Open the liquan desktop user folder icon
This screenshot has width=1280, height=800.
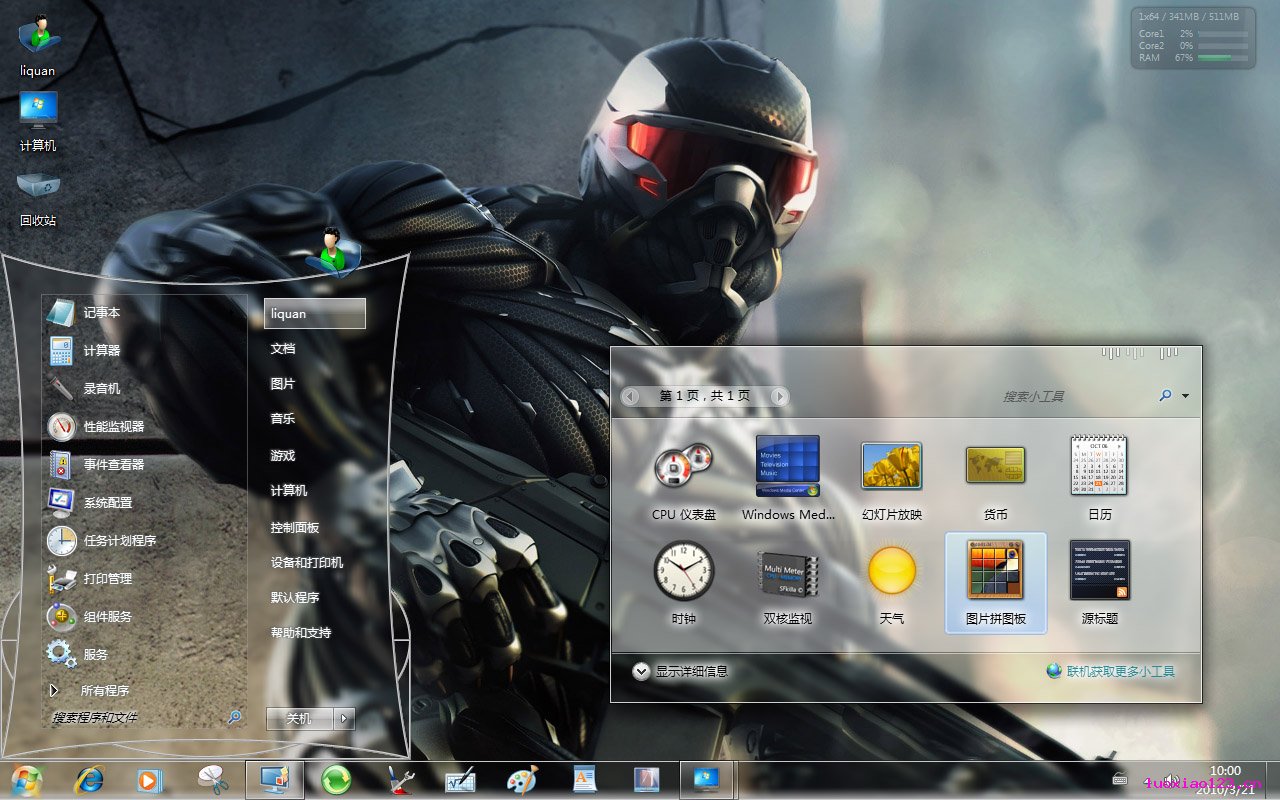pos(38,45)
